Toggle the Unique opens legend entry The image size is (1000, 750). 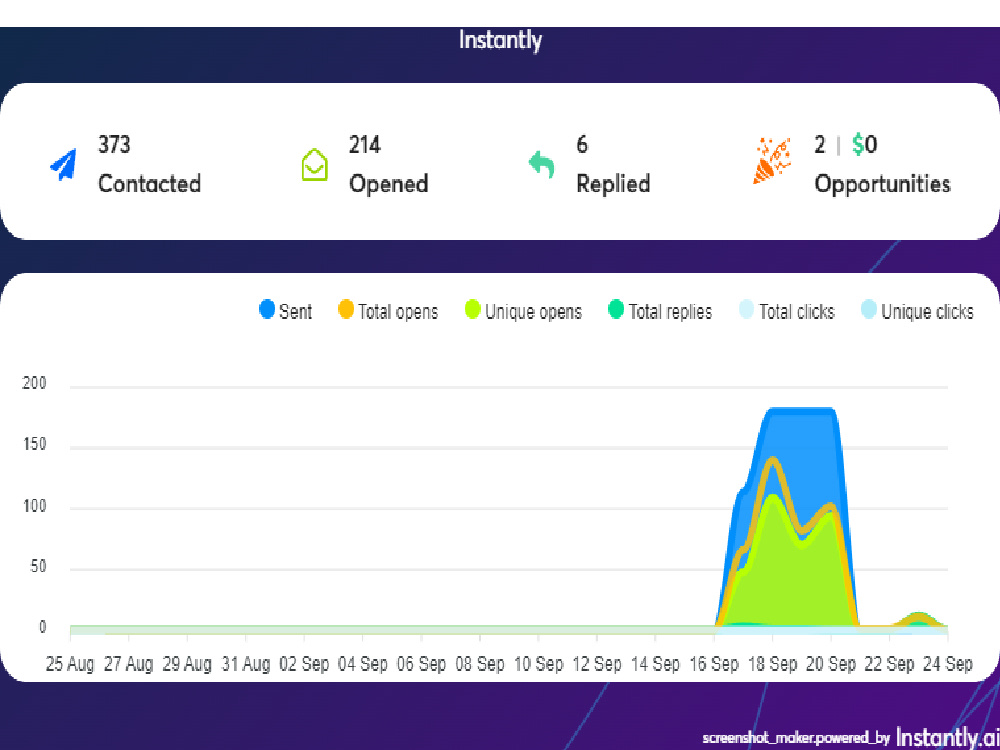pos(523,311)
